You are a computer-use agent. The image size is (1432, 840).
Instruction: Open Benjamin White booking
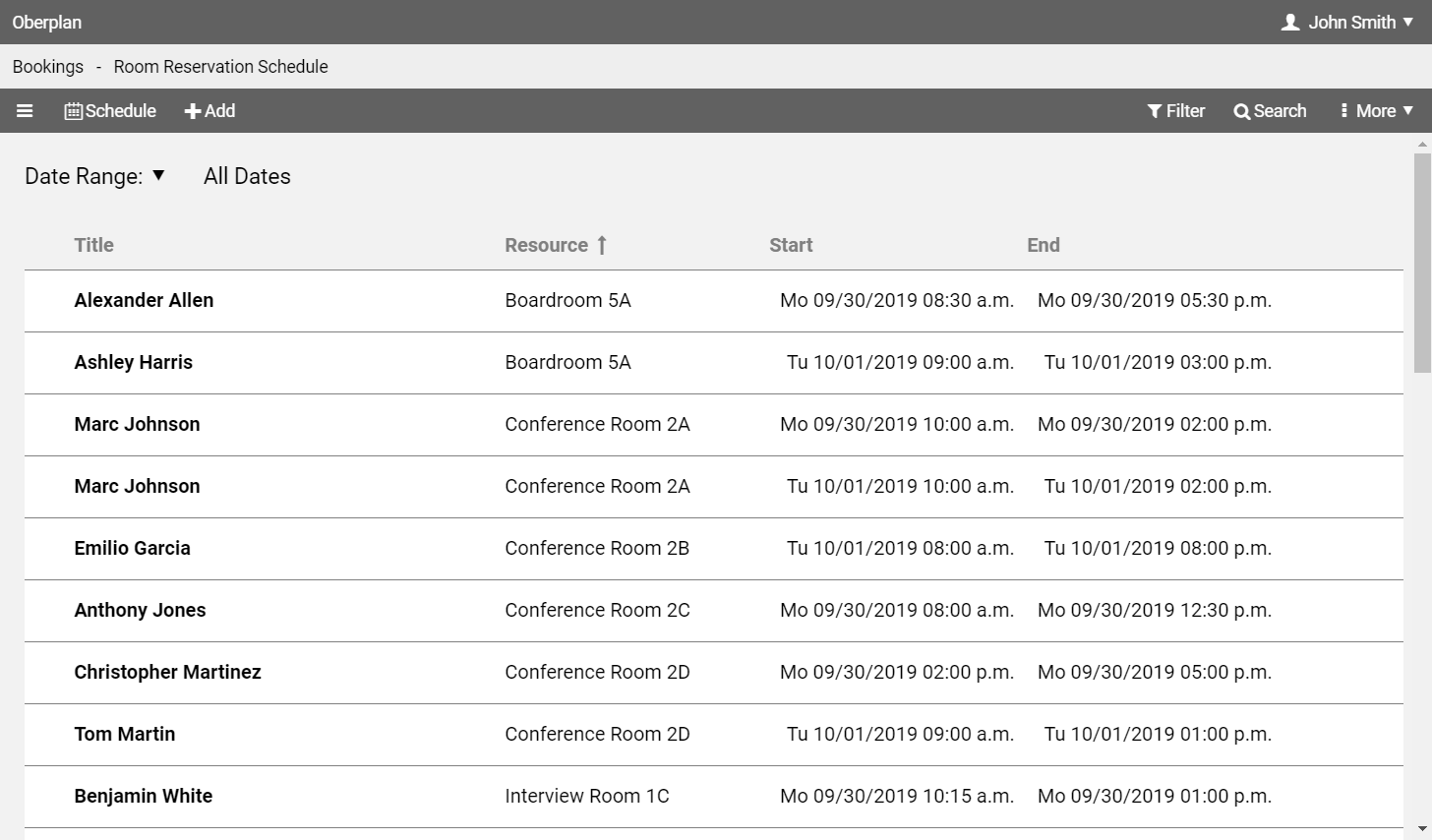(144, 796)
